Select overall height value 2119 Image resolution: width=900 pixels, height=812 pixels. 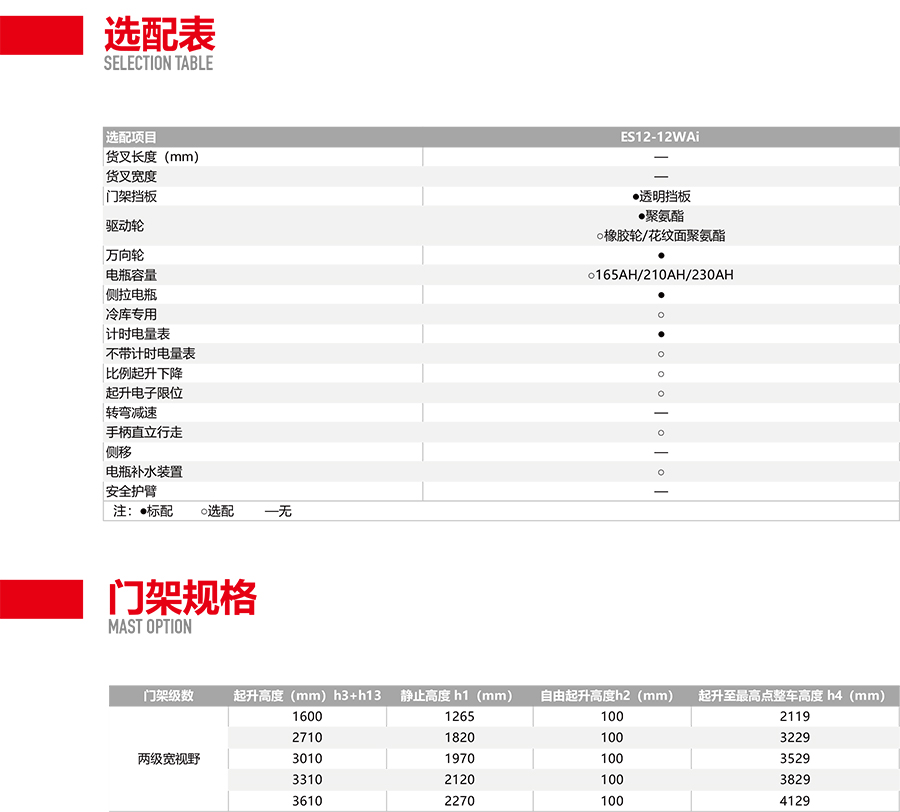click(795, 716)
